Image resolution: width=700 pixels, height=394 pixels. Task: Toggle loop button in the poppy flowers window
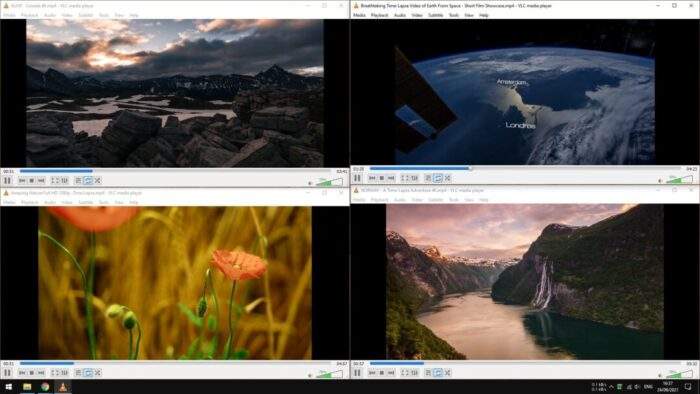(x=88, y=373)
